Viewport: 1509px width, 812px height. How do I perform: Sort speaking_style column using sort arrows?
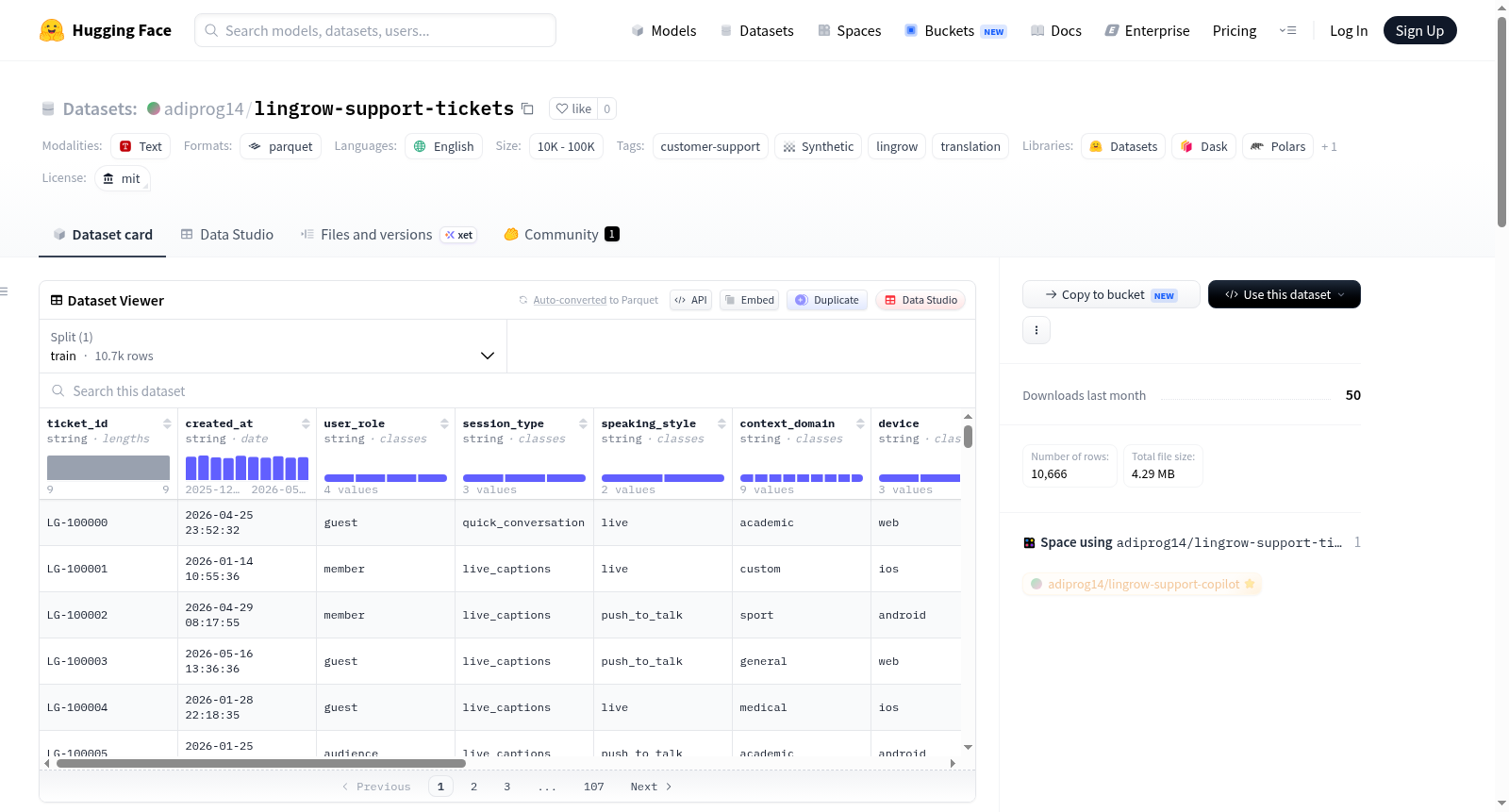pos(721,423)
